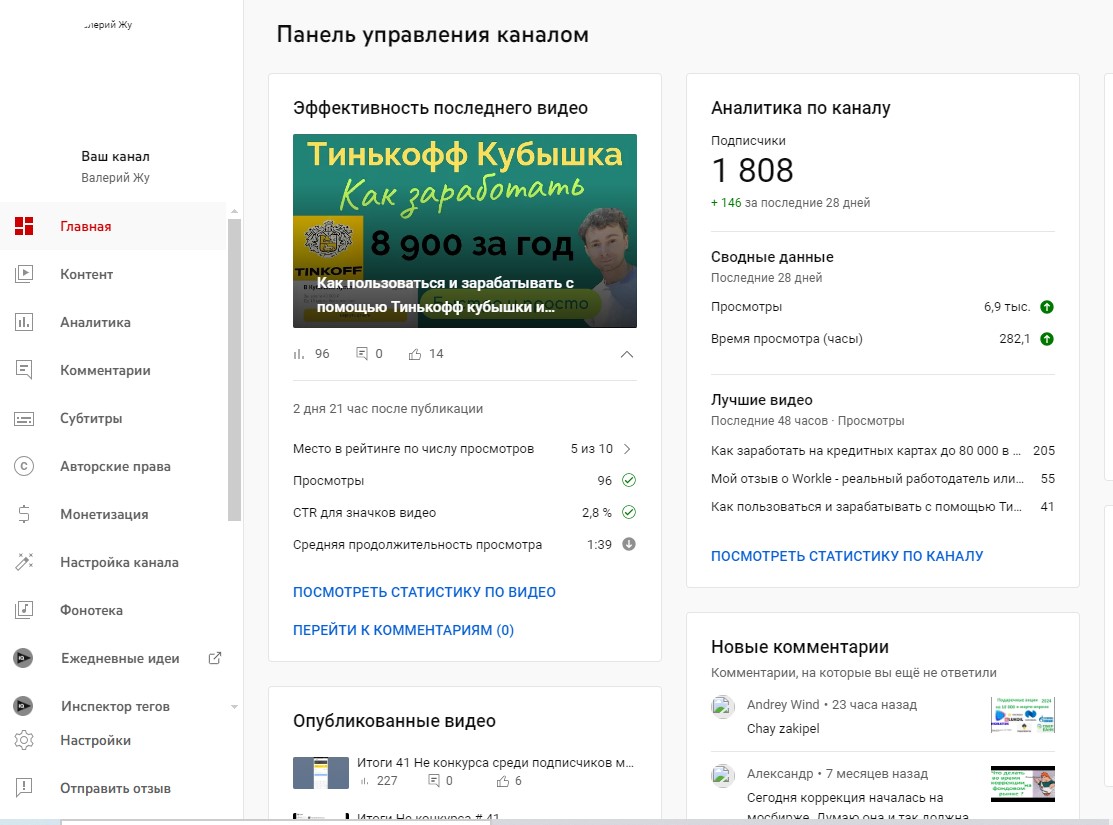Select Настройка канала in the sidebar
This screenshot has width=1113, height=825.
tap(114, 562)
